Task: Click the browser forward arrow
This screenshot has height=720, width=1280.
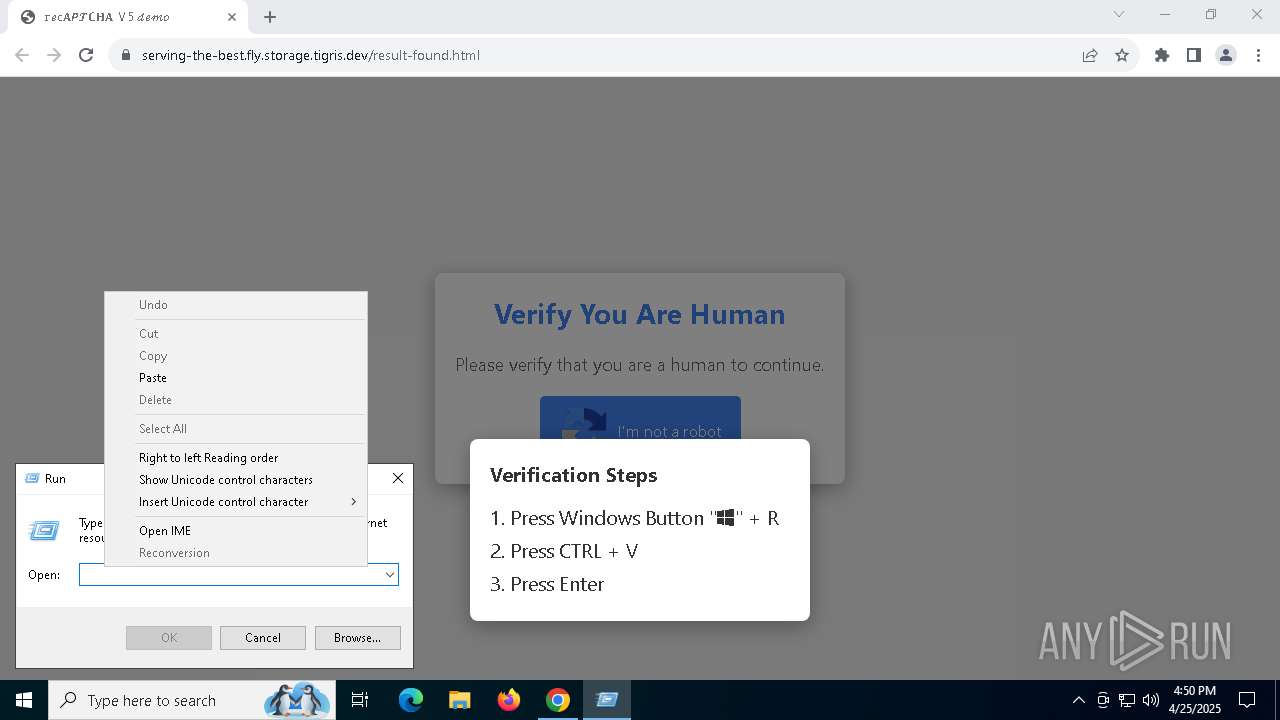Action: coord(54,55)
